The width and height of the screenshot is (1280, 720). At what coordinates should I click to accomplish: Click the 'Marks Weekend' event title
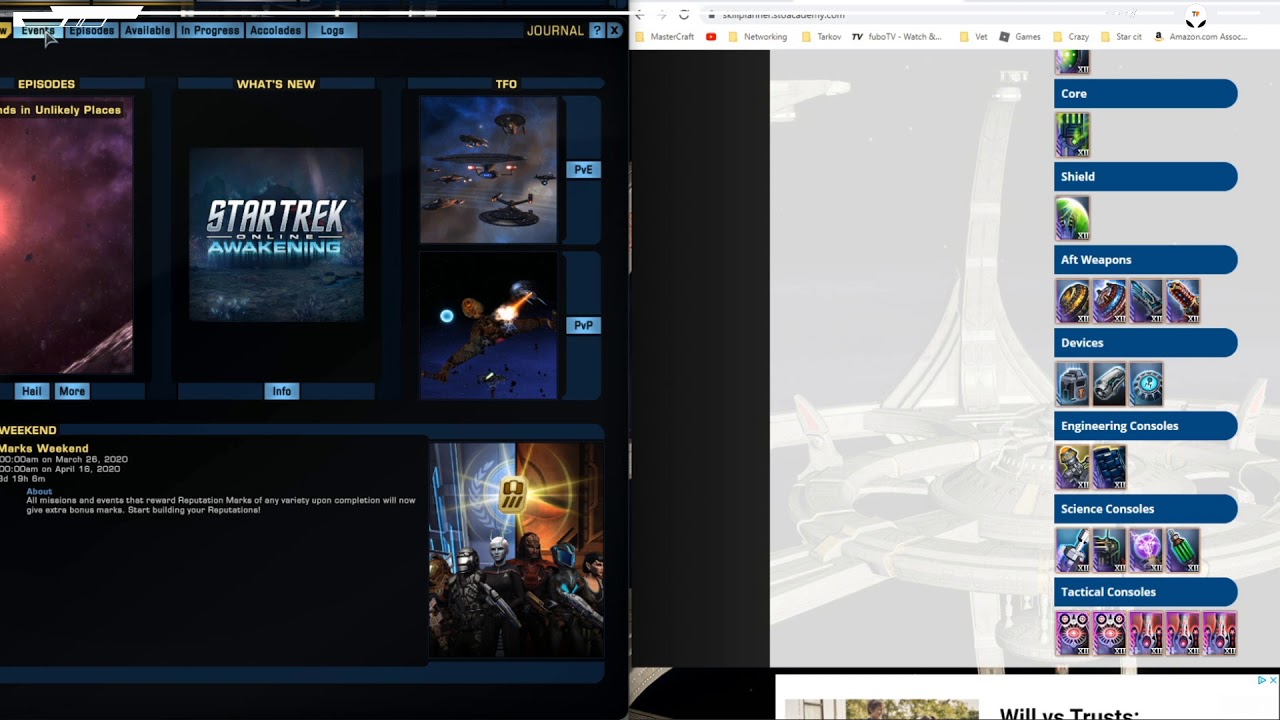click(x=44, y=448)
